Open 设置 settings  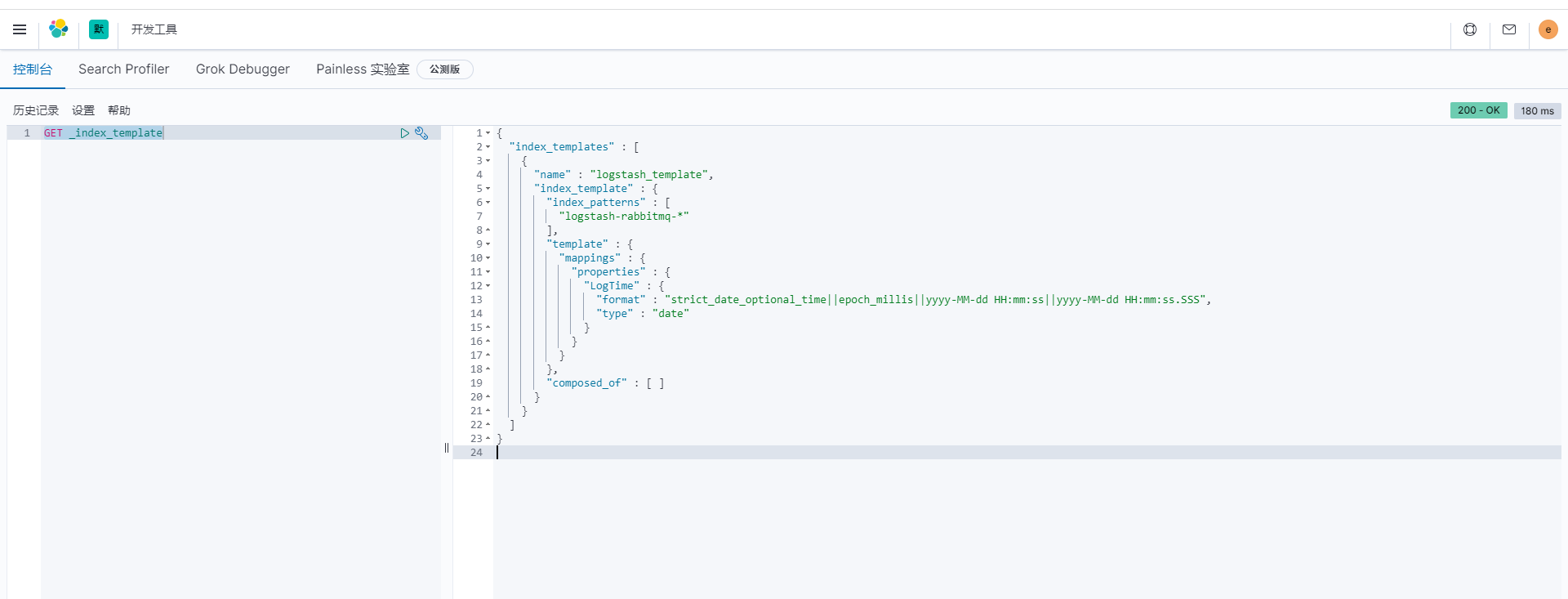click(x=83, y=110)
